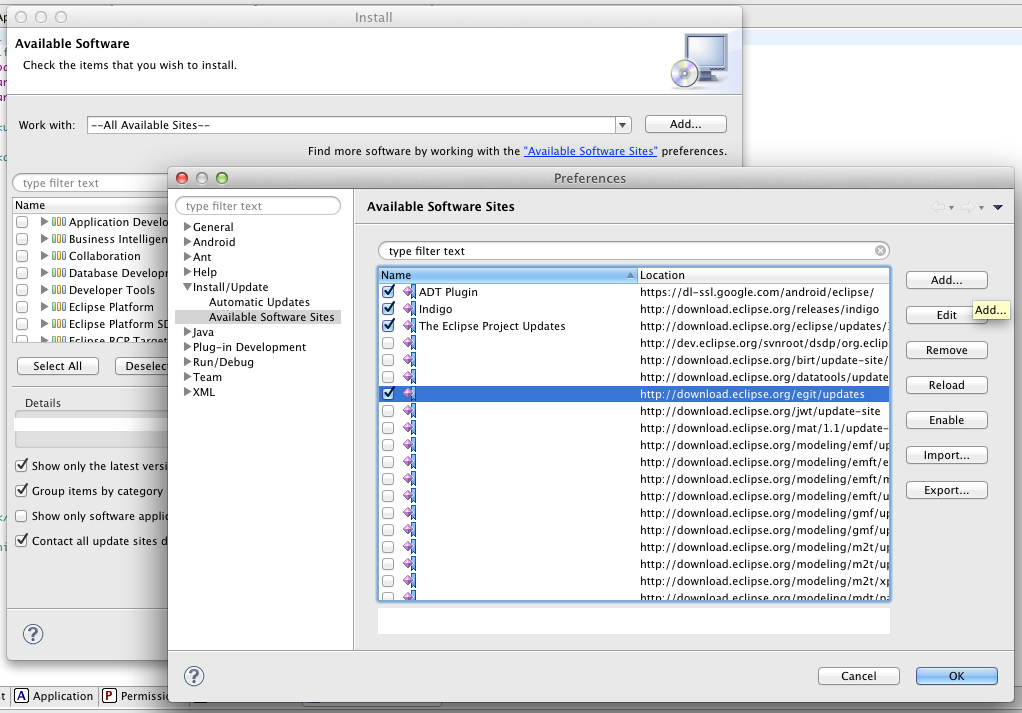Click the ADT Plugin site icon
Image resolution: width=1022 pixels, height=713 pixels.
point(409,292)
